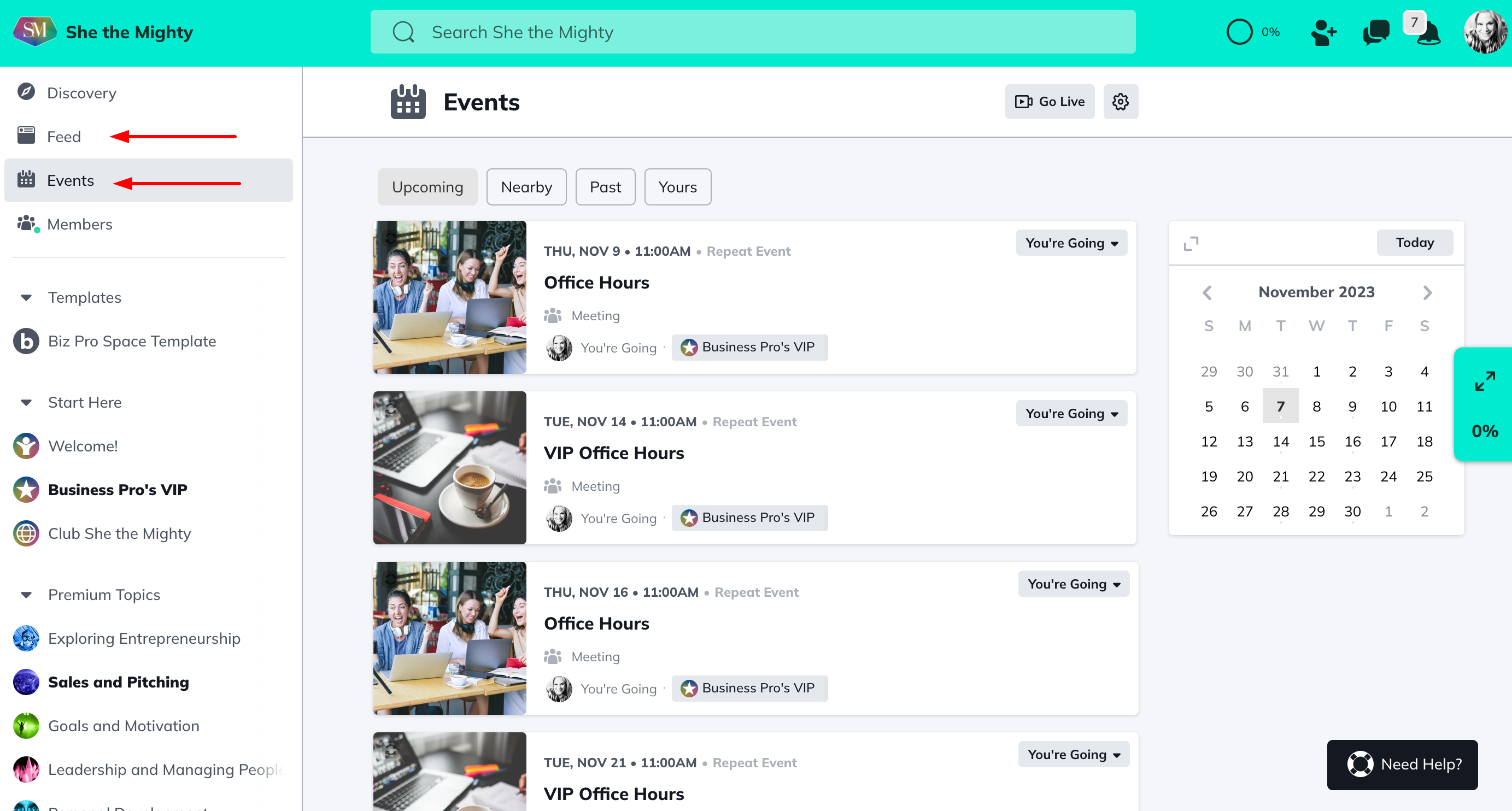Click the Search She the Mighty field
The image size is (1512, 811).
coord(753,33)
